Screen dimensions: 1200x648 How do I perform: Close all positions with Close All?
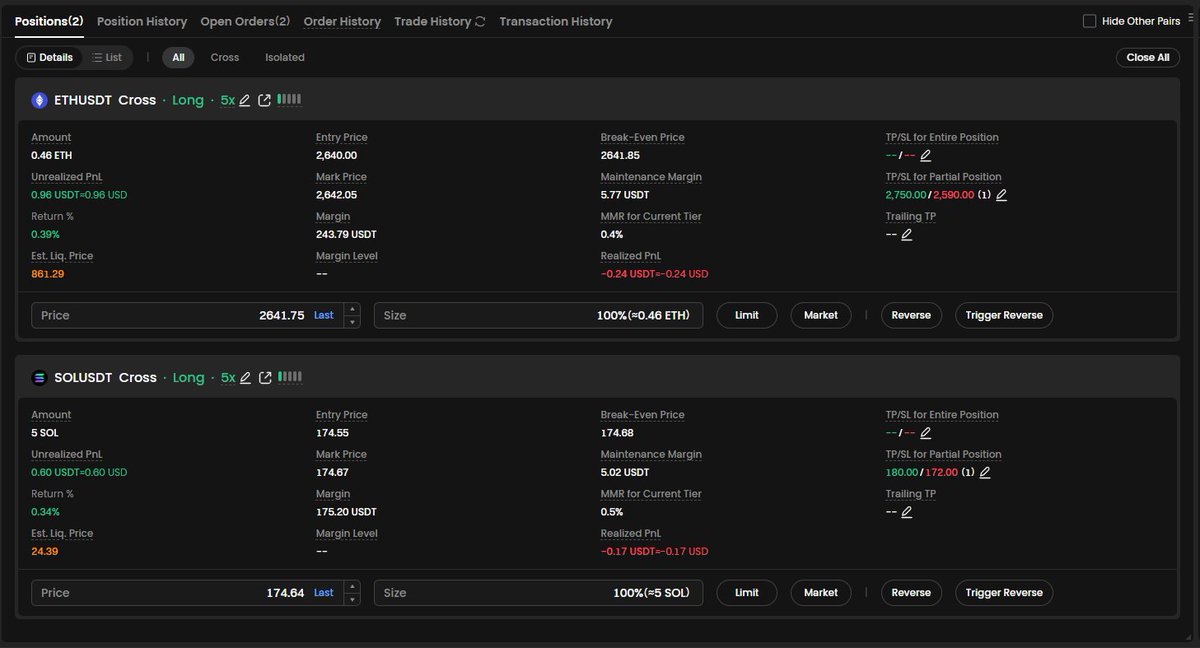(x=1148, y=58)
